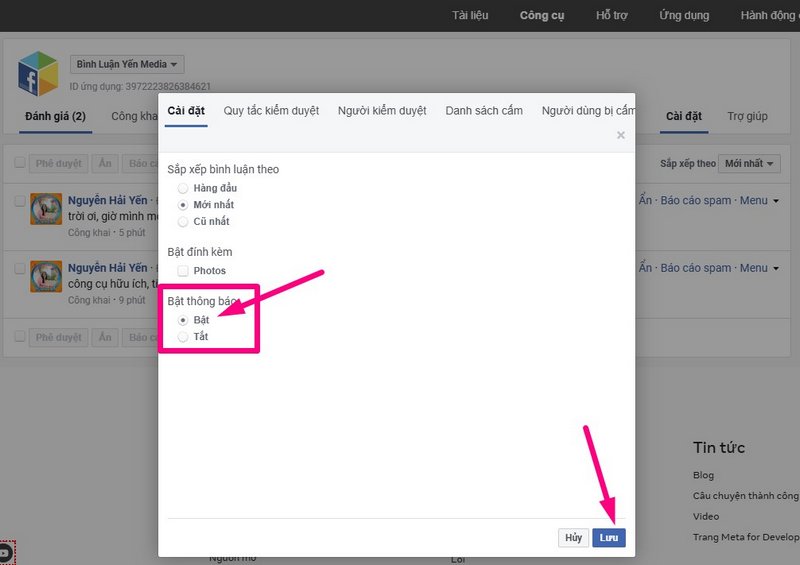This screenshot has width=800, height=565.
Task: Click the second comment's profile avatar
Action: click(46, 276)
